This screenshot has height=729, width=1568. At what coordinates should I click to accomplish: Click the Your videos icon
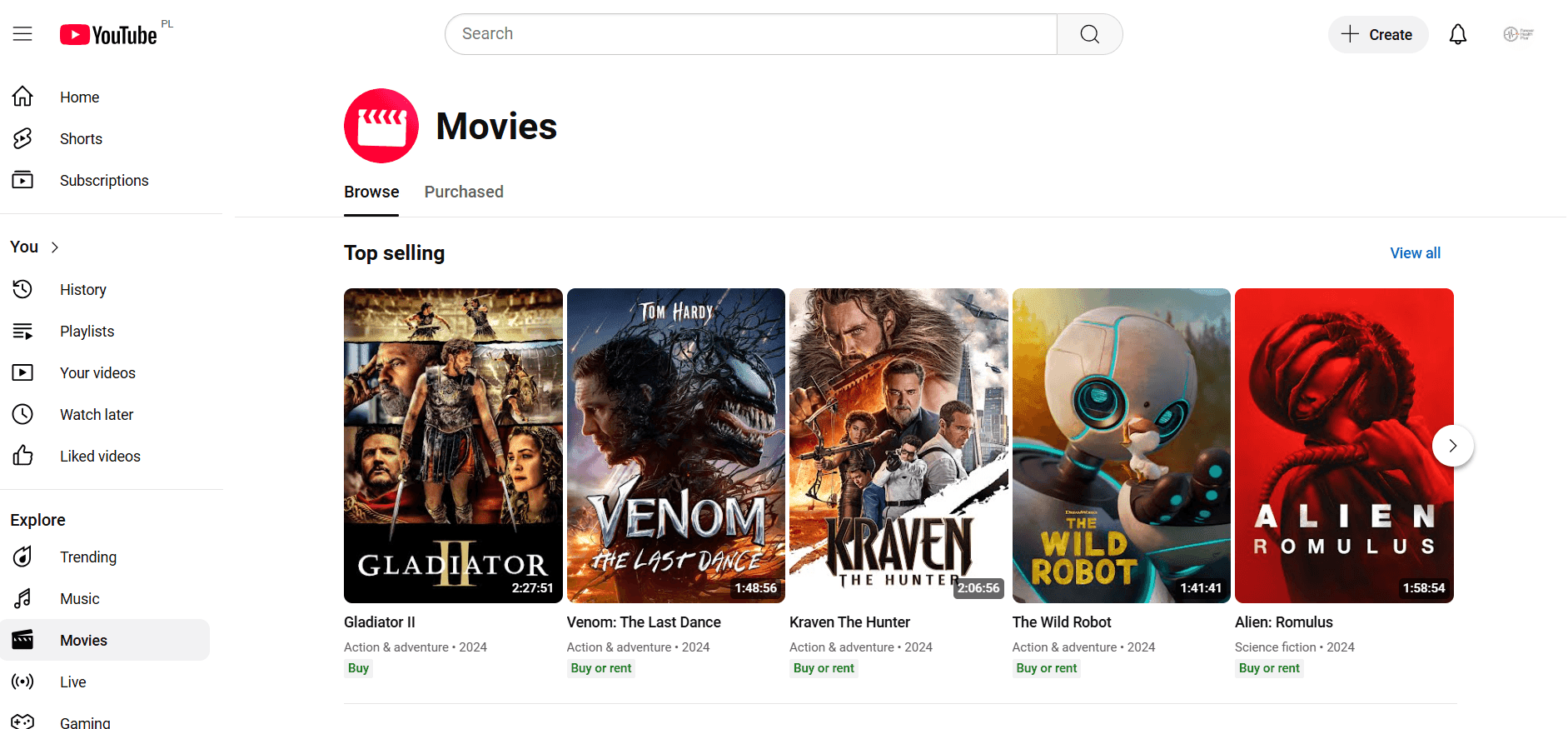tap(22, 372)
